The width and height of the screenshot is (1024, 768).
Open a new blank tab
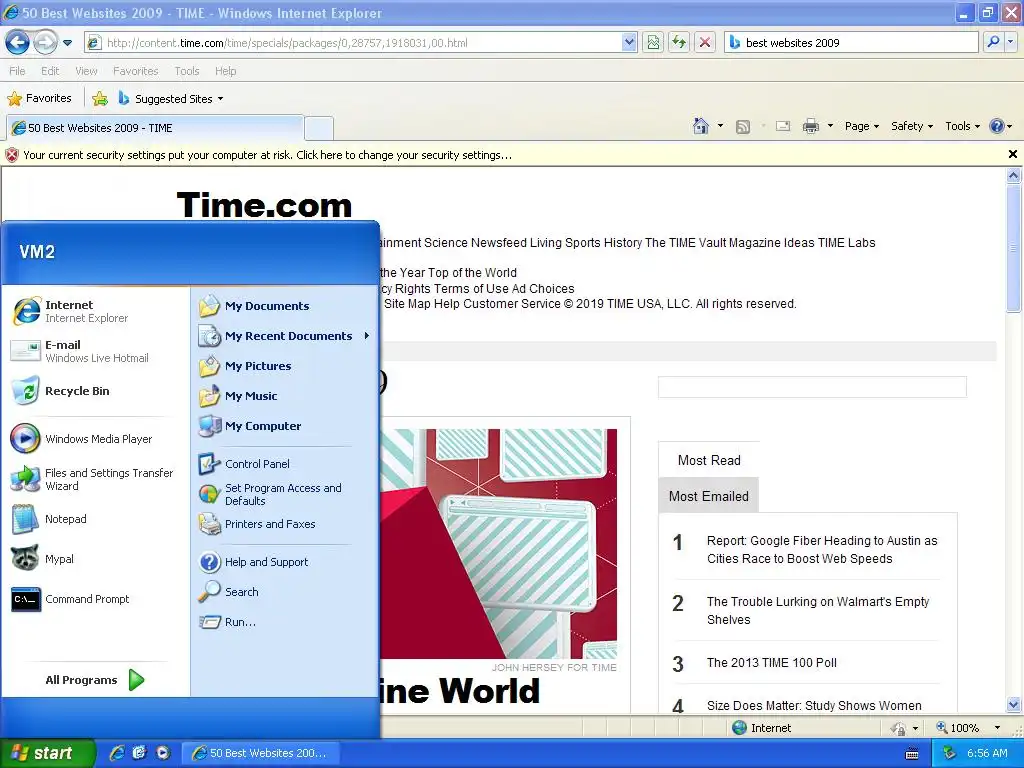319,128
